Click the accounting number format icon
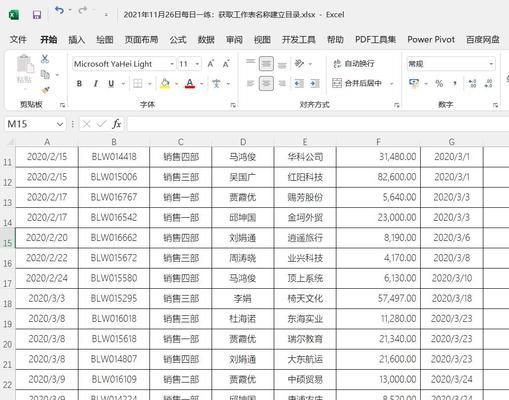 coord(414,83)
